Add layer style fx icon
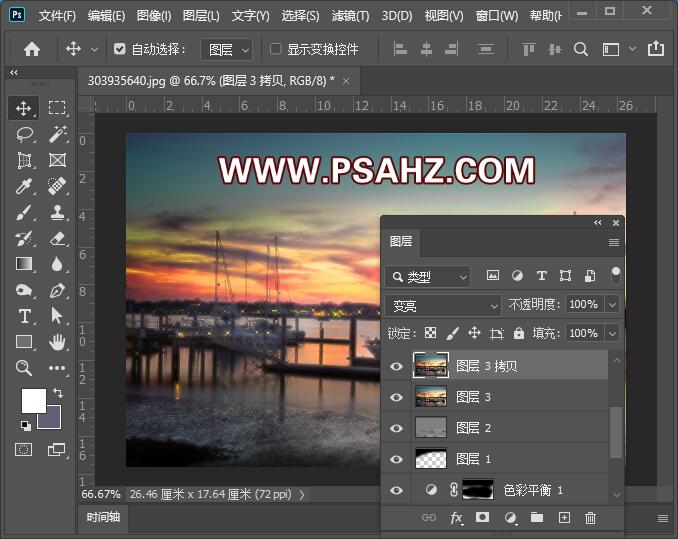 tap(457, 518)
